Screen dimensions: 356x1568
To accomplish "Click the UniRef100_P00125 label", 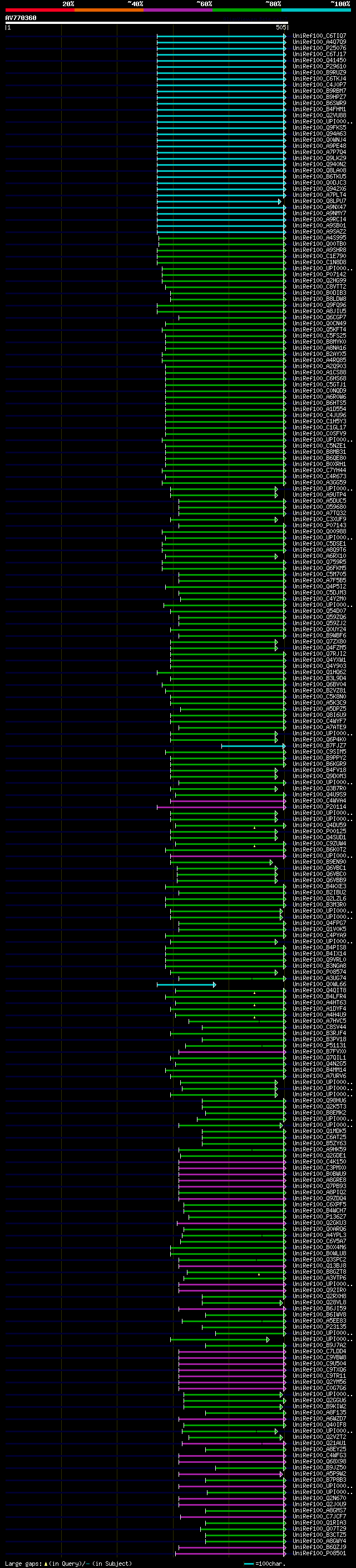I will (319, 832).
